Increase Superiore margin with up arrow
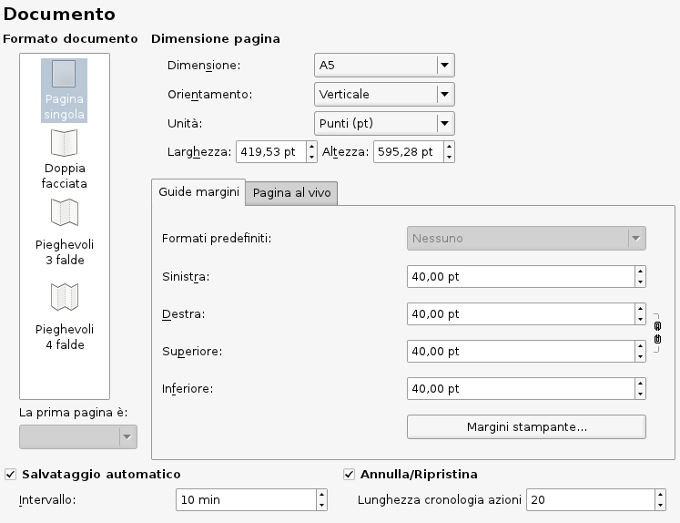The image size is (680, 523). pyautogui.click(x=641, y=346)
